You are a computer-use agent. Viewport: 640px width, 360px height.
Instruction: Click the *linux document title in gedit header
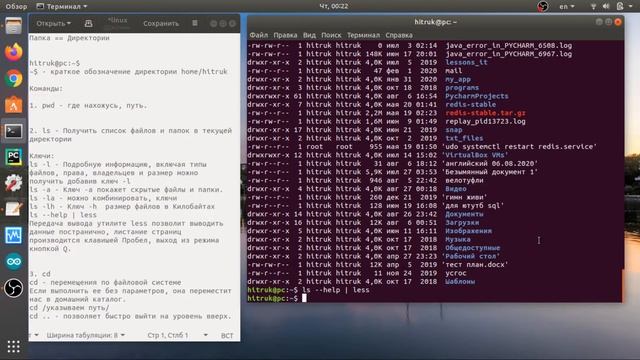click(x=118, y=20)
